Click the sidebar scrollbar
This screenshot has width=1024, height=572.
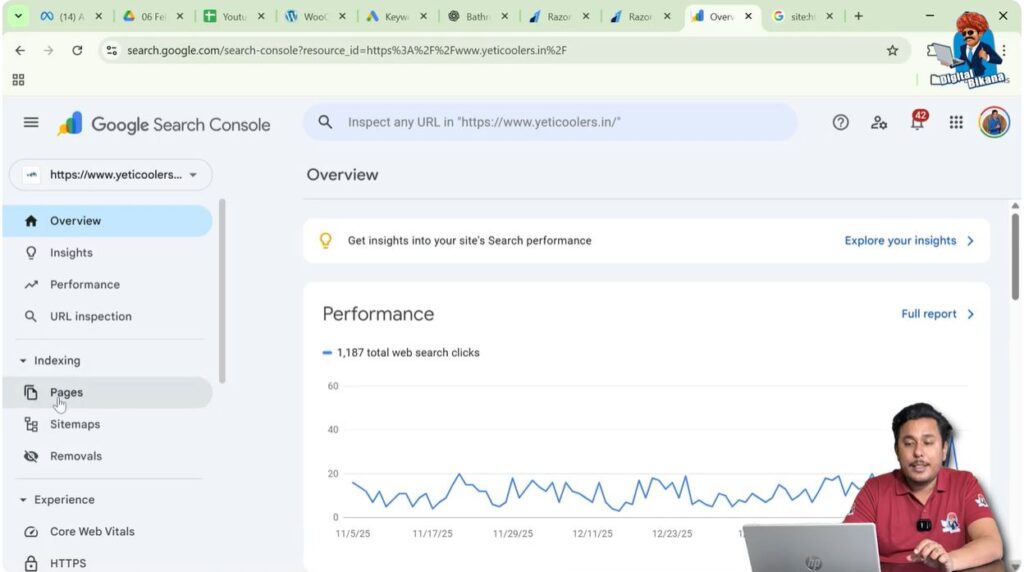click(x=222, y=291)
